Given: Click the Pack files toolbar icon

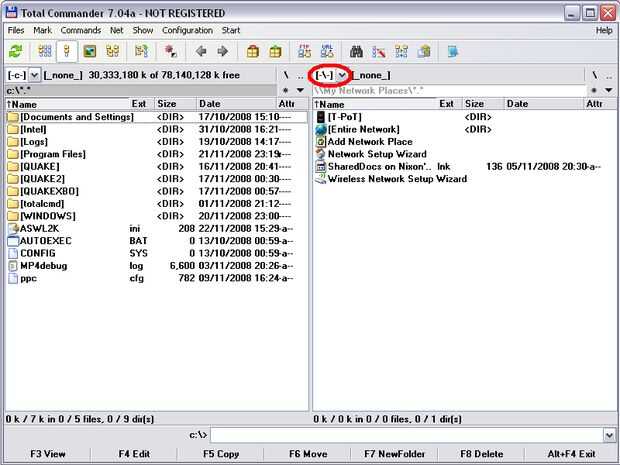Looking at the screenshot, I should (253, 51).
